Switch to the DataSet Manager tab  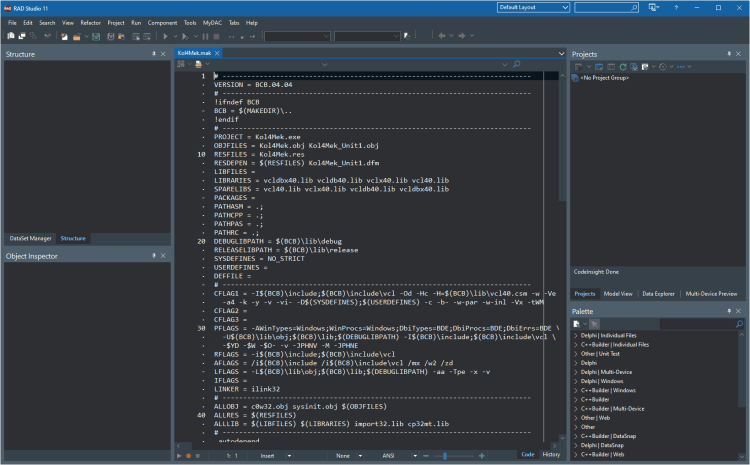coord(31,238)
